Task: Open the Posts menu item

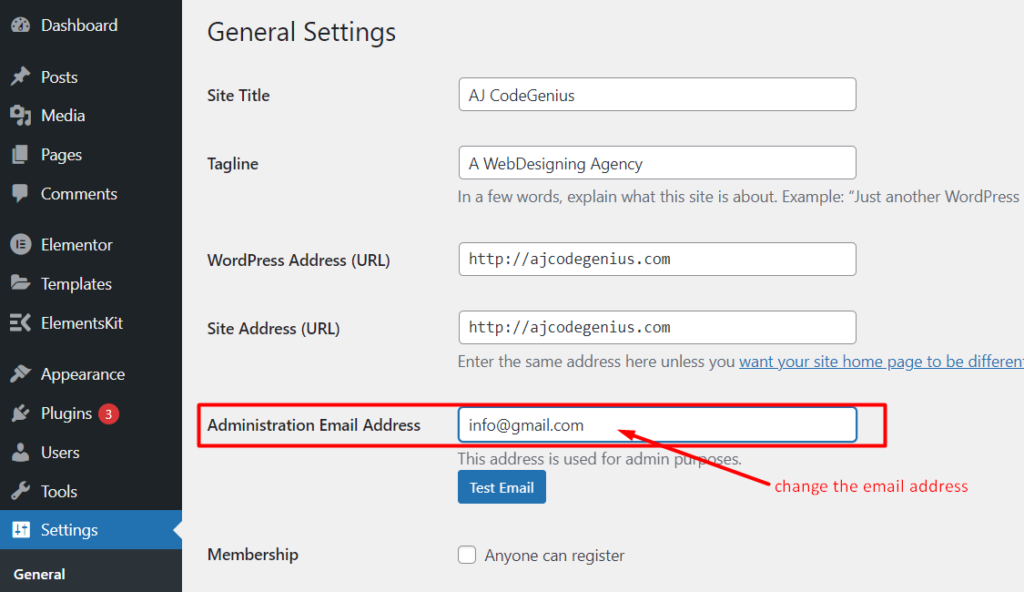Action: point(59,77)
